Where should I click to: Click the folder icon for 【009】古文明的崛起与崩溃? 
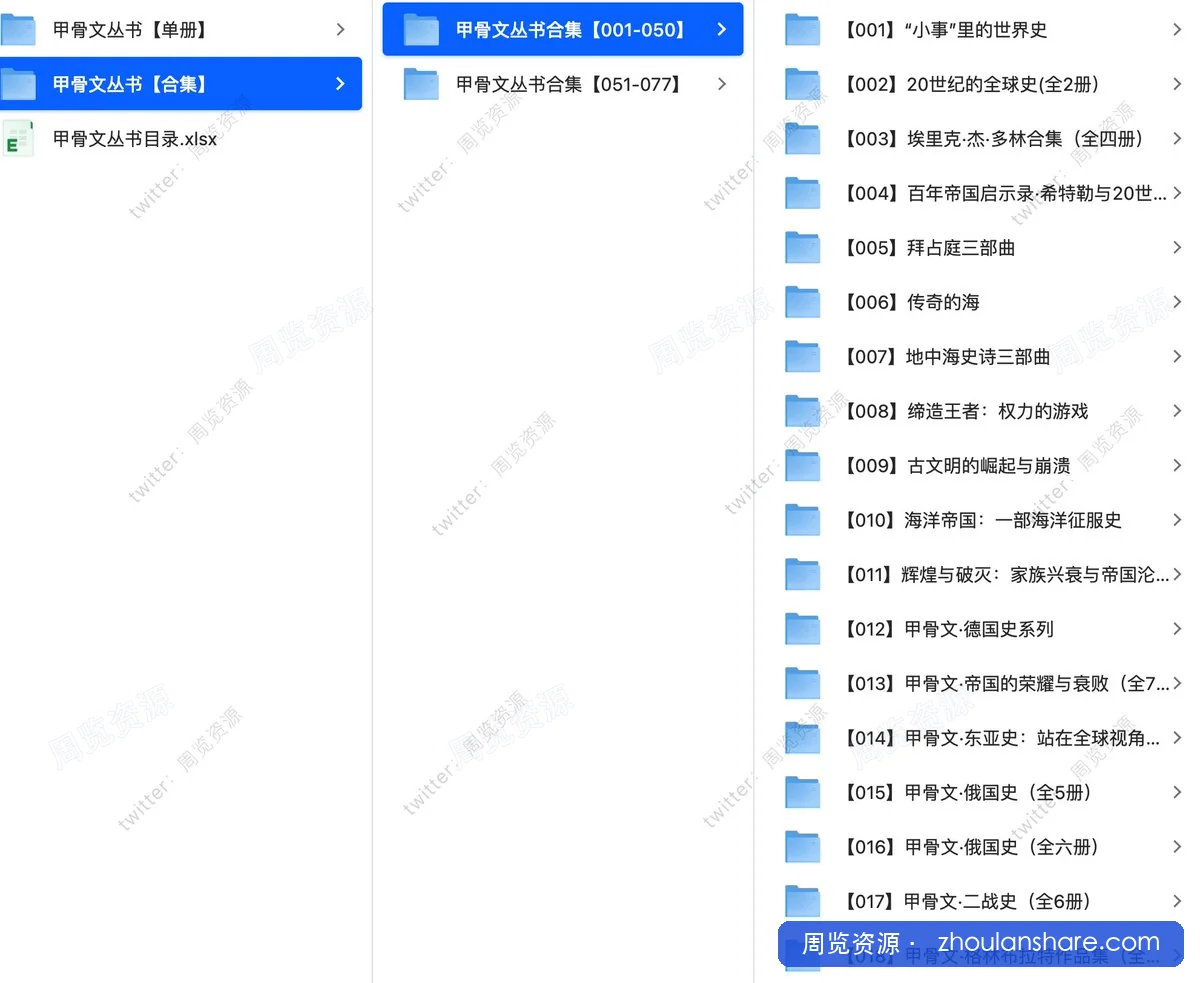click(802, 466)
